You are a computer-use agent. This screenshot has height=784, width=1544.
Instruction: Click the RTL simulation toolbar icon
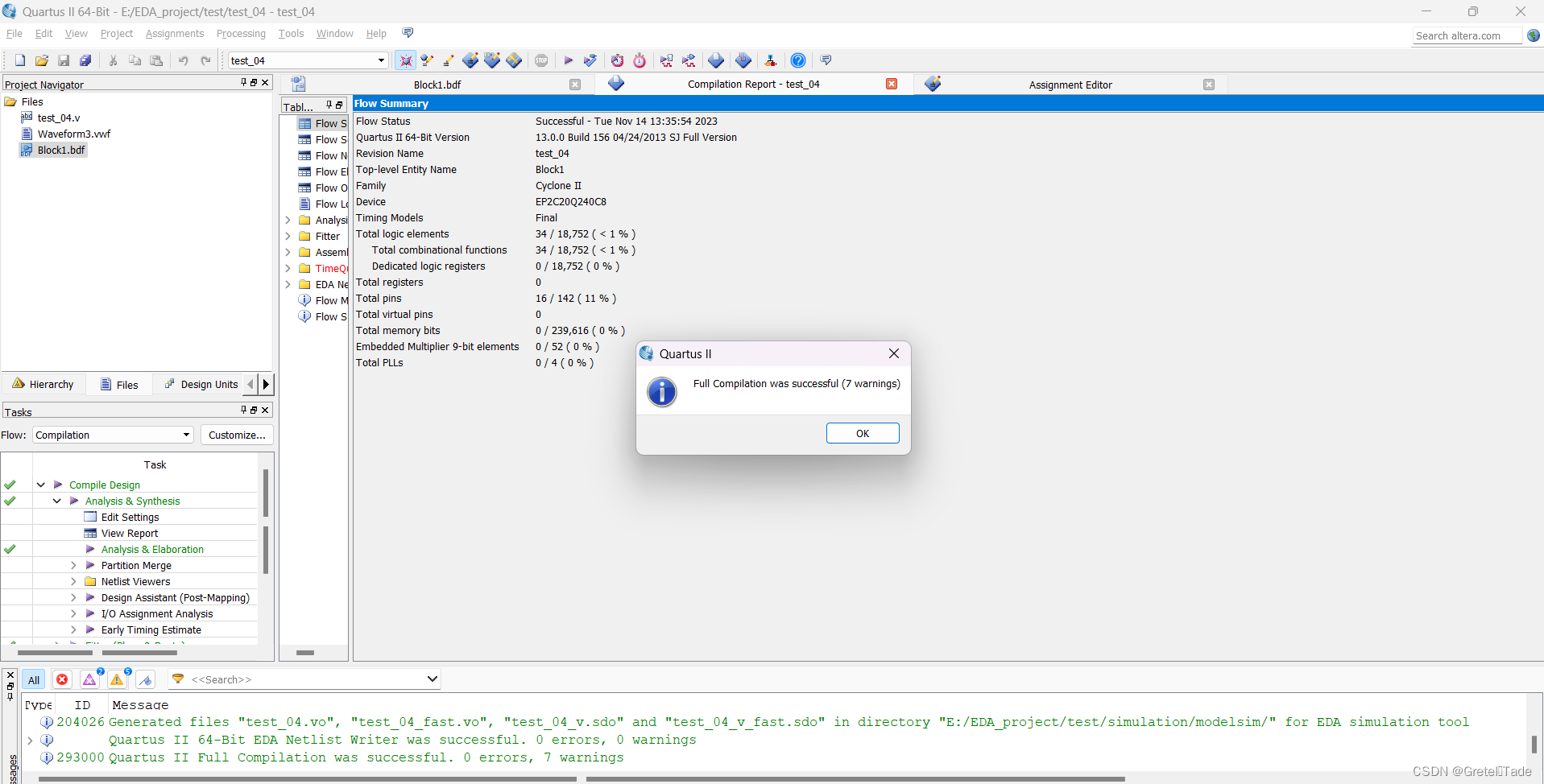tap(666, 60)
